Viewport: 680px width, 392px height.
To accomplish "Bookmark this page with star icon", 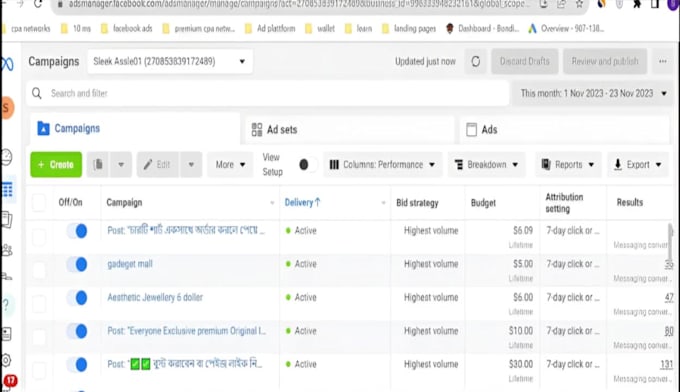I will click(579, 4).
